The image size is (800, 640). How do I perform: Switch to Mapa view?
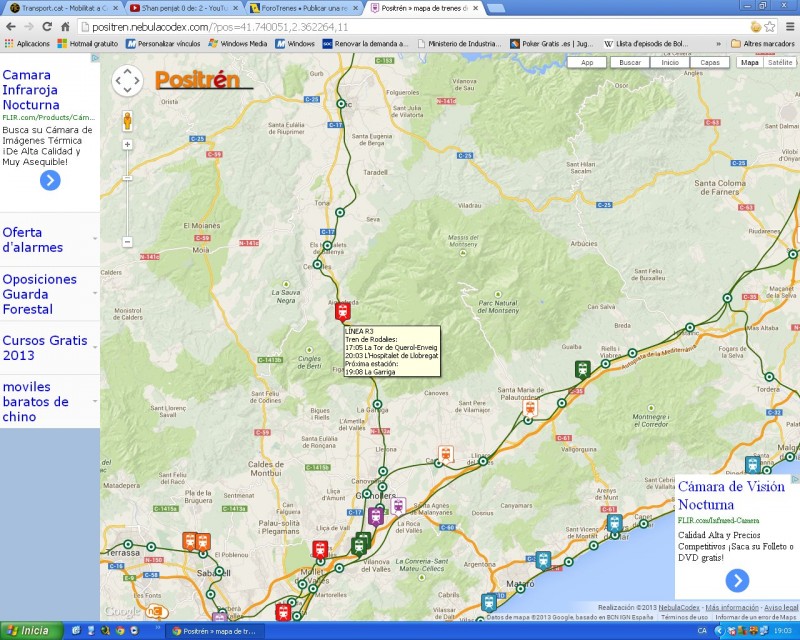point(749,62)
